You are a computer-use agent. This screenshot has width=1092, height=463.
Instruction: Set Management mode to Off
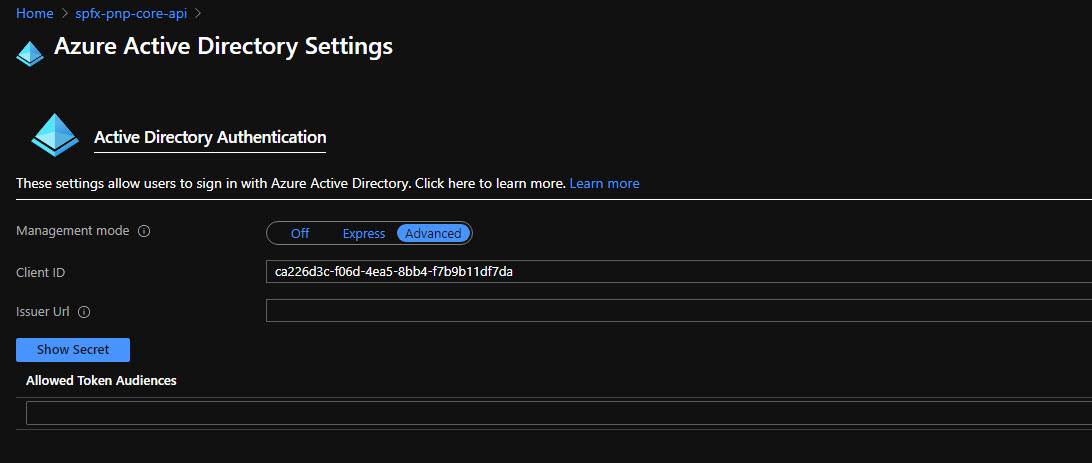click(x=300, y=233)
